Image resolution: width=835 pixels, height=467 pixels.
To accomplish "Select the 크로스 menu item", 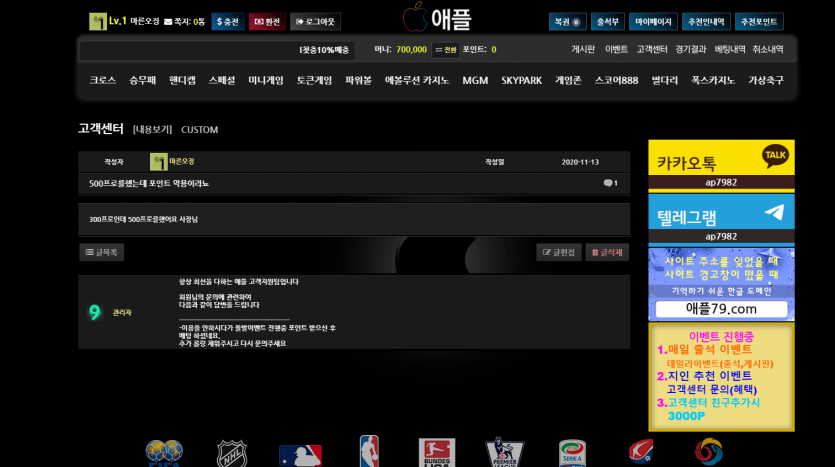I will click(x=102, y=80).
